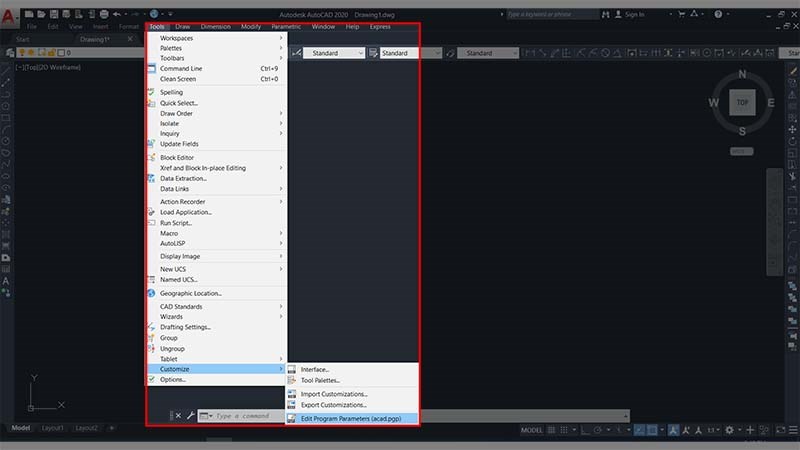Expand the Draw Order submenu
800x450 pixels.
coord(217,113)
